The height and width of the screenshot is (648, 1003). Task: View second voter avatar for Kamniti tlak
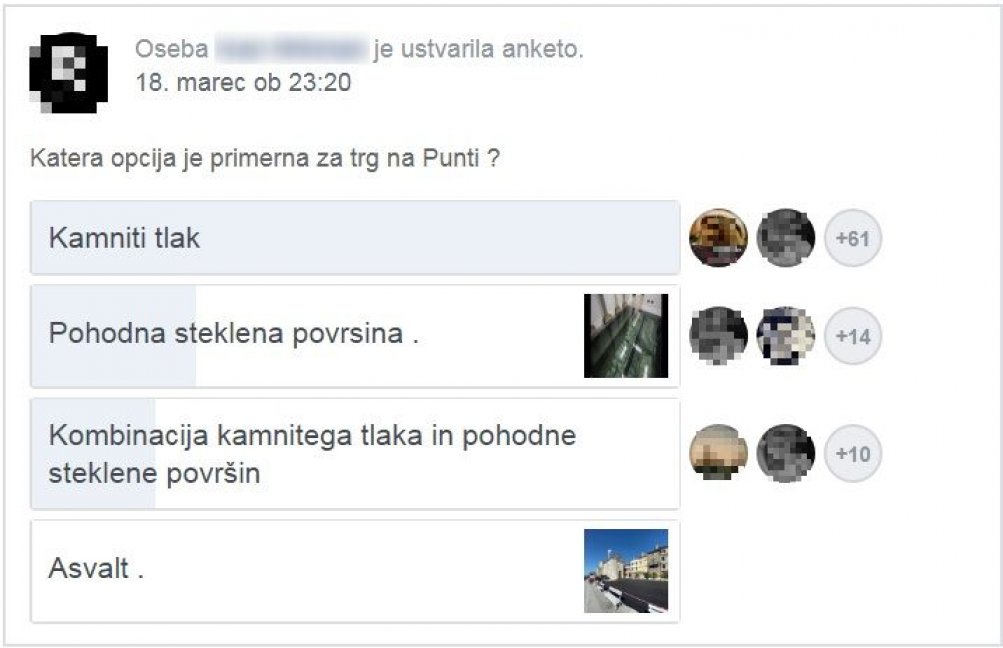pyautogui.click(x=786, y=238)
